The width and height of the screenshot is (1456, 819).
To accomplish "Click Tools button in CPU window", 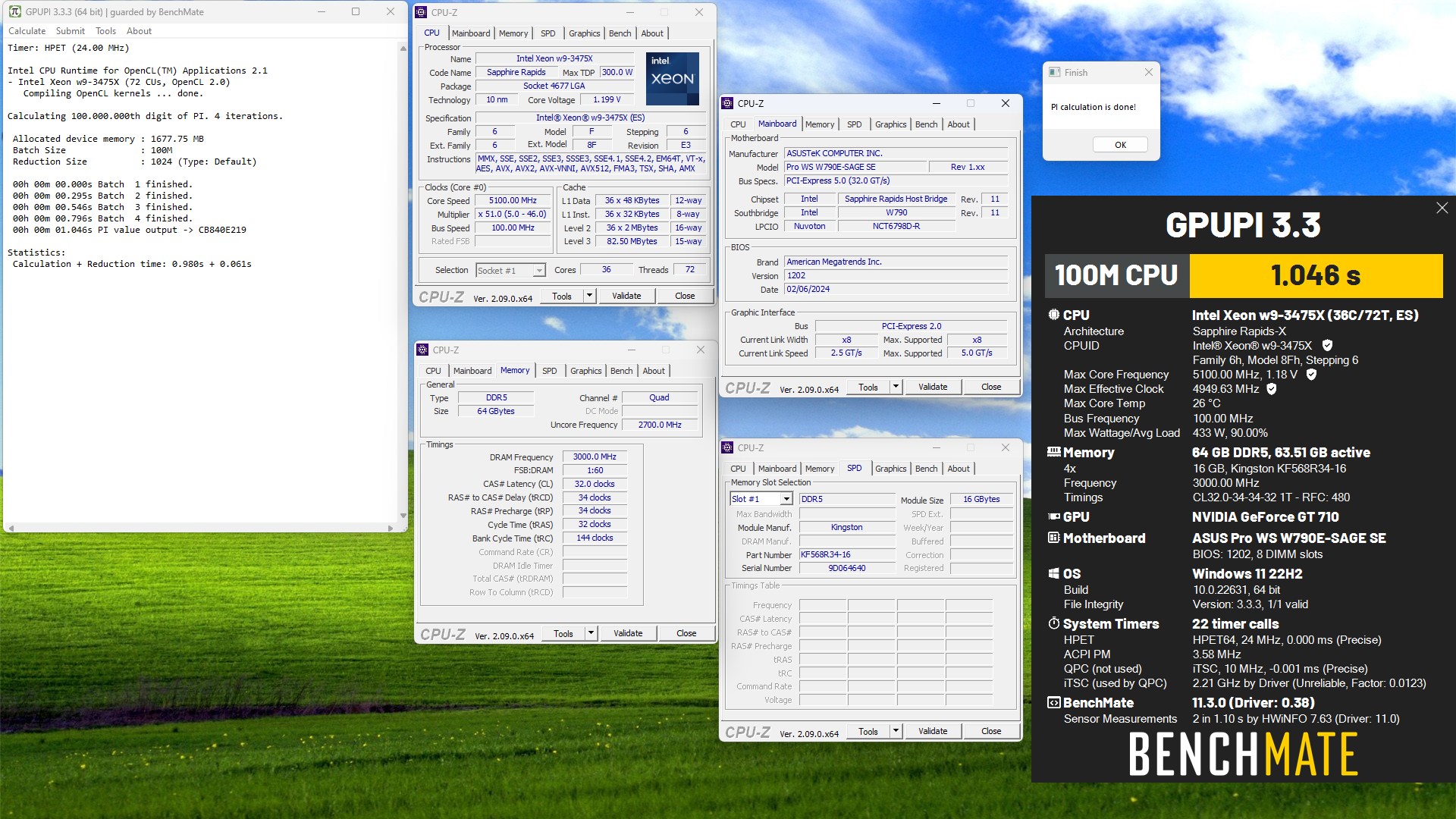I will pos(562,296).
